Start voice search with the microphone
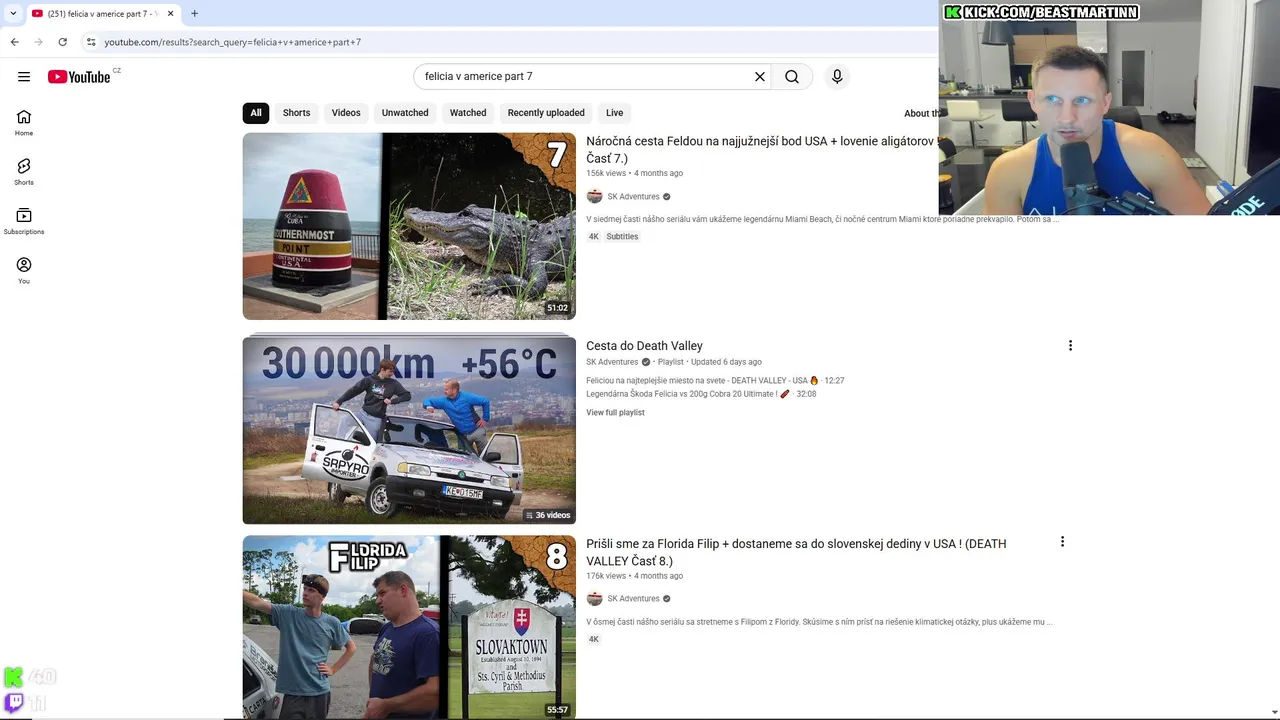The width and height of the screenshot is (1280, 720). 837,76
